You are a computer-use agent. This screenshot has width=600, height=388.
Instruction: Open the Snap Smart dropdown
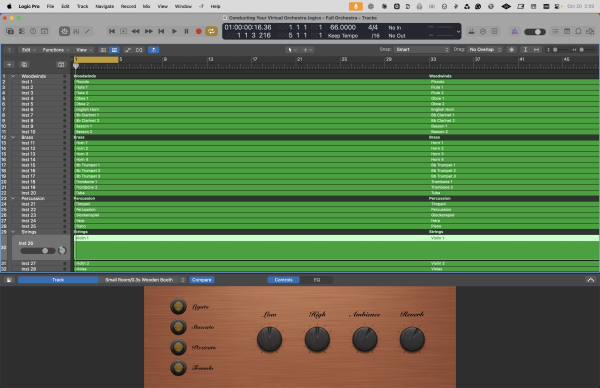[422, 49]
